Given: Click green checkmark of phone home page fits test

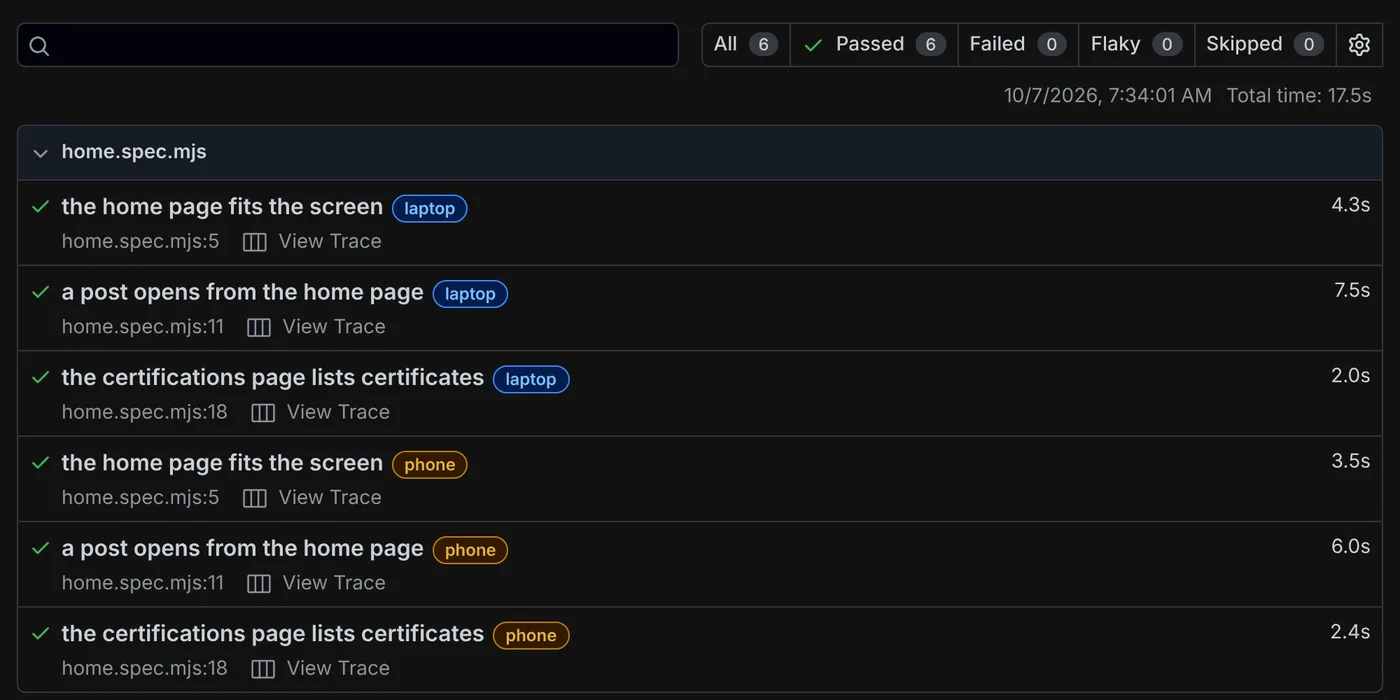Looking at the screenshot, I should coord(41,463).
